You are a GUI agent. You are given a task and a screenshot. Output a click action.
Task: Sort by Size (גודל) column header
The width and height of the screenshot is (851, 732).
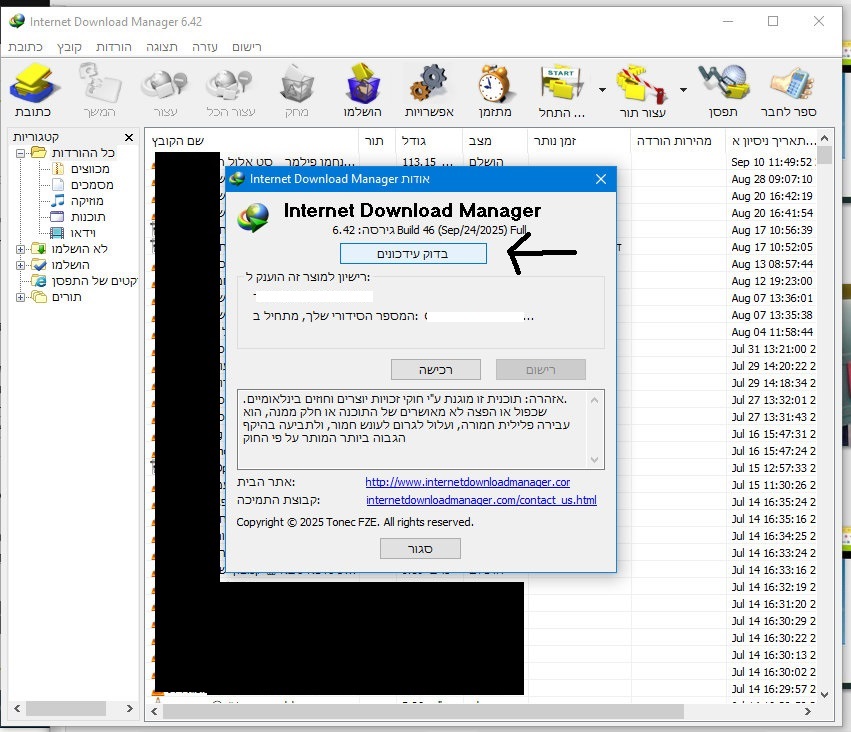pos(429,141)
